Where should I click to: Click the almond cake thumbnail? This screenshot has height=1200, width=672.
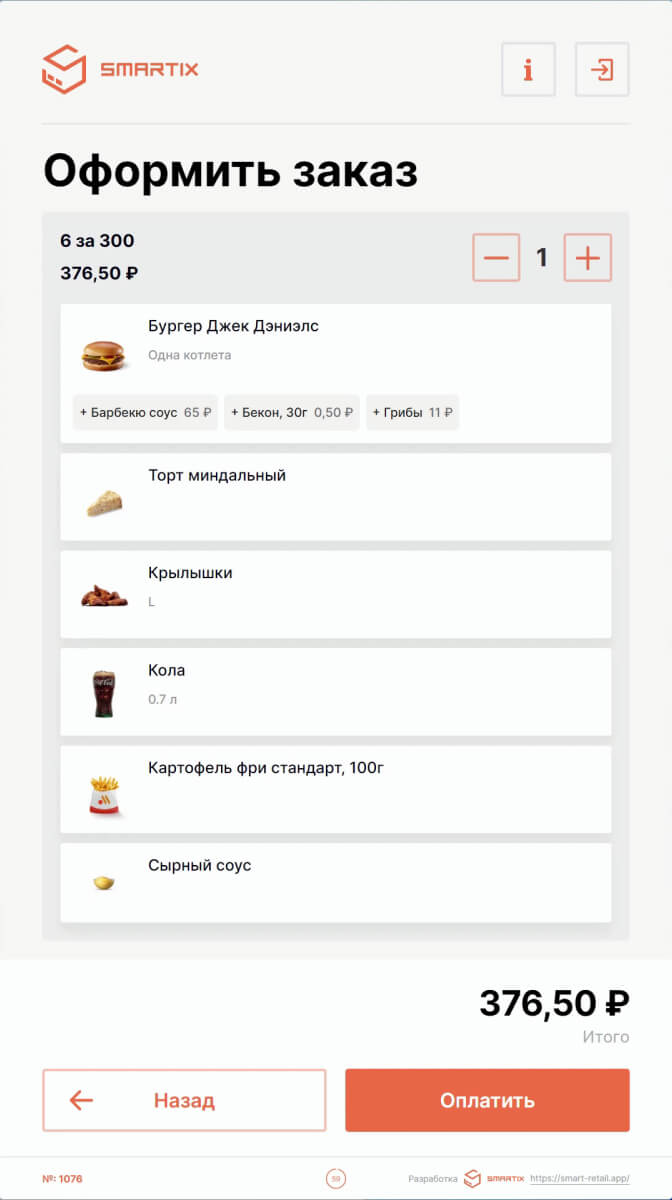pos(104,503)
